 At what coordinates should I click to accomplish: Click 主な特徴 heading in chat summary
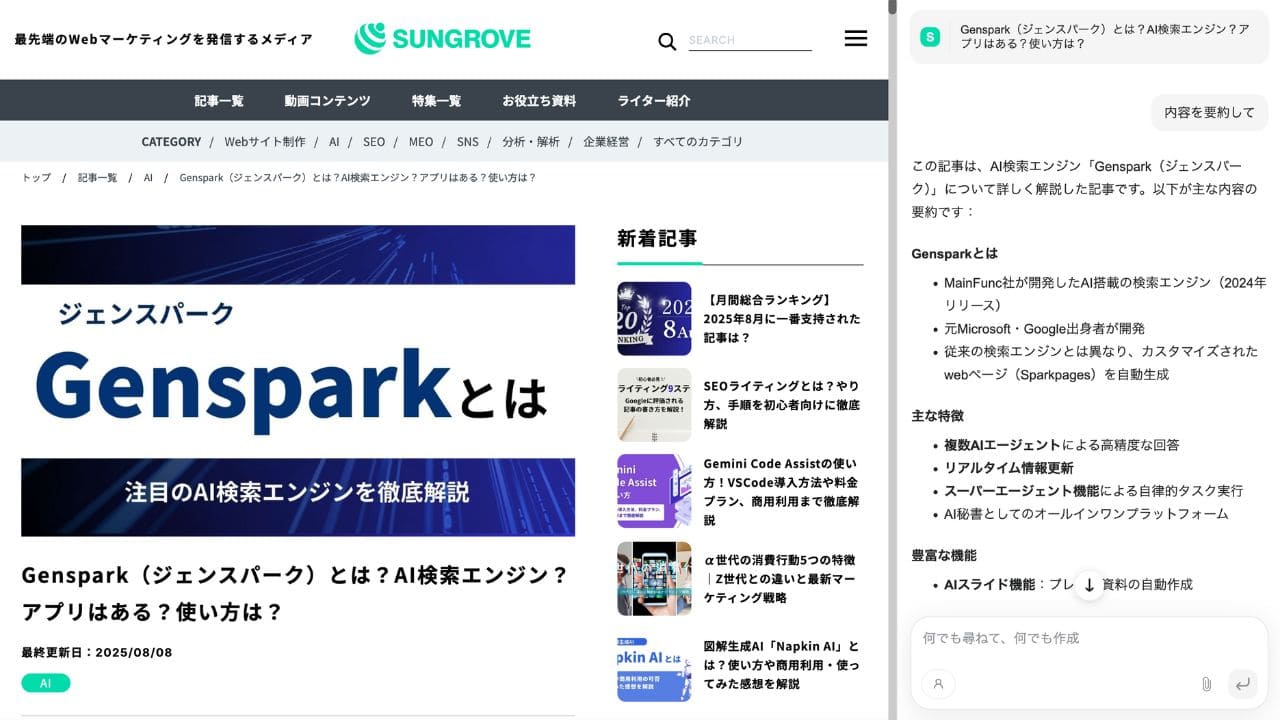click(x=937, y=416)
